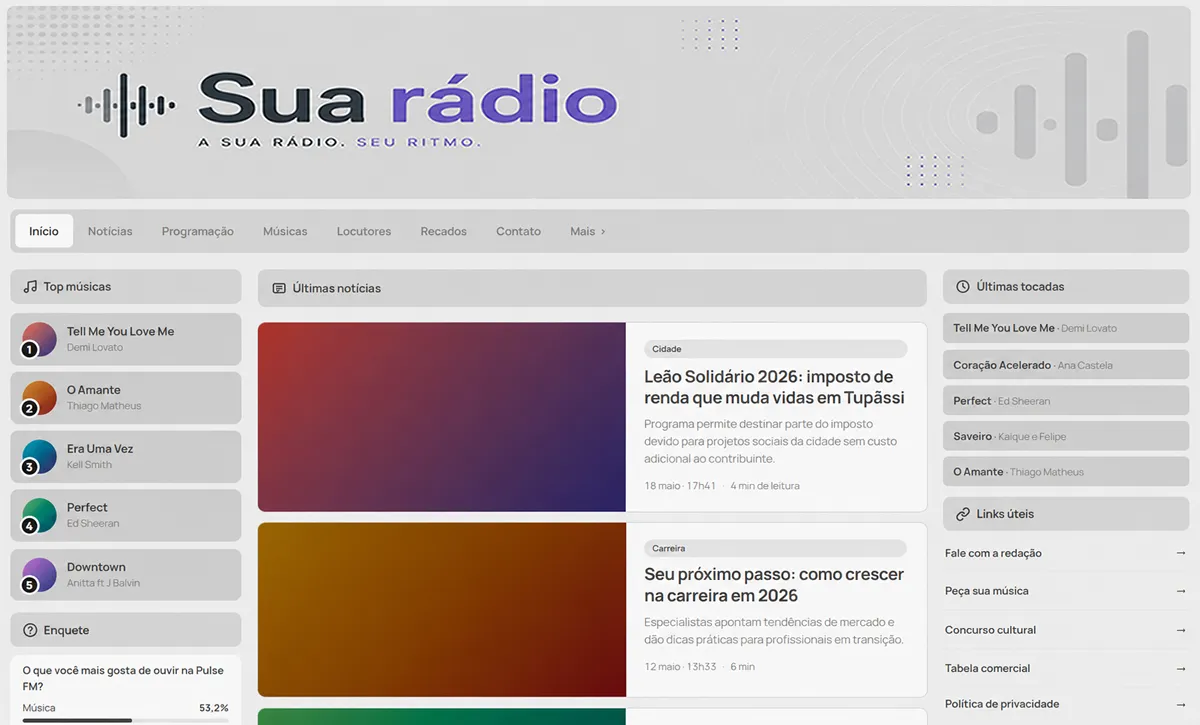This screenshot has width=1200, height=725.
Task: Open Tabela comercial link
Action: (x=987, y=668)
